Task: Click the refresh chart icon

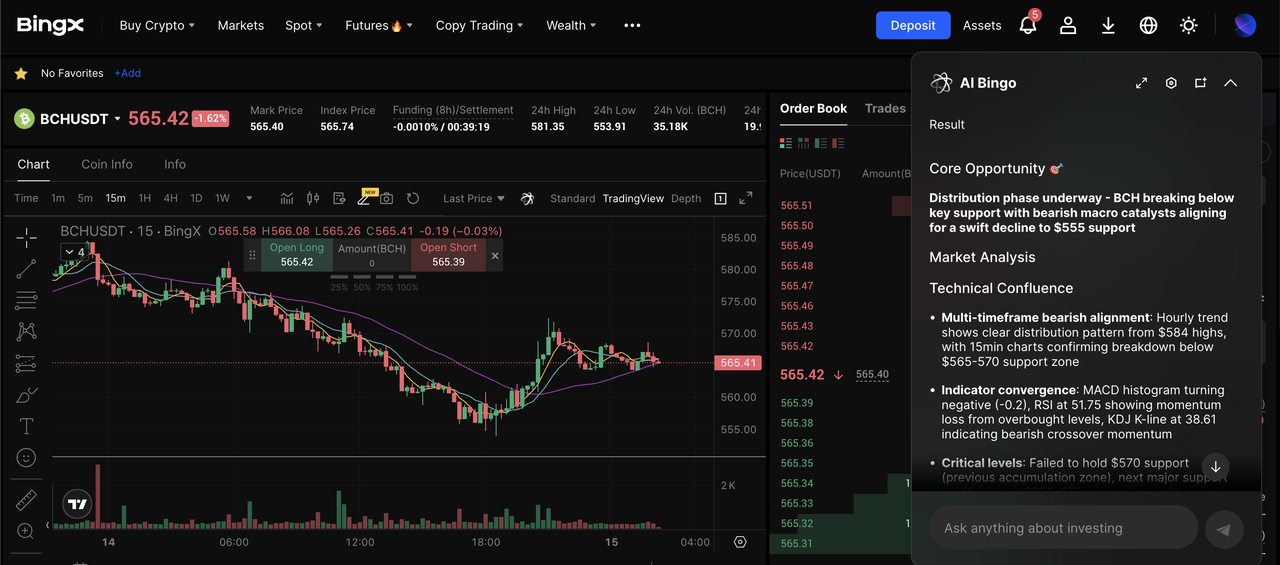Action: tap(413, 198)
